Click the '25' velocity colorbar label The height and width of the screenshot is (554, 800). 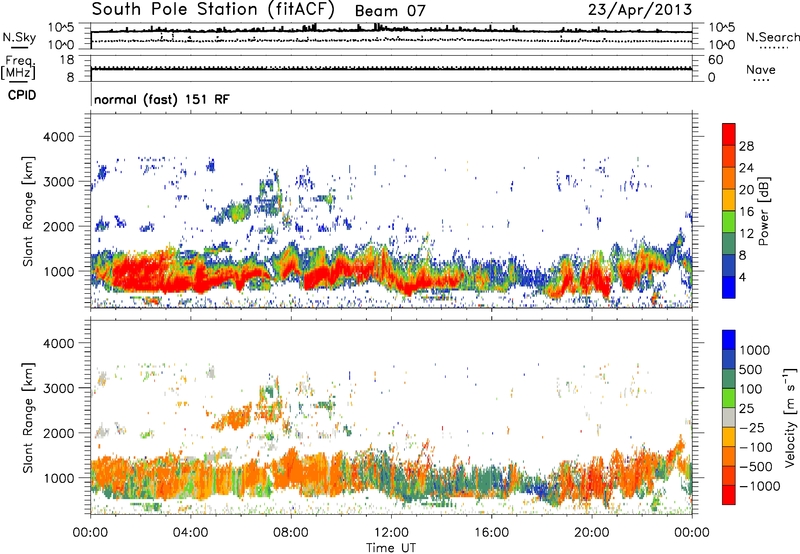click(746, 409)
